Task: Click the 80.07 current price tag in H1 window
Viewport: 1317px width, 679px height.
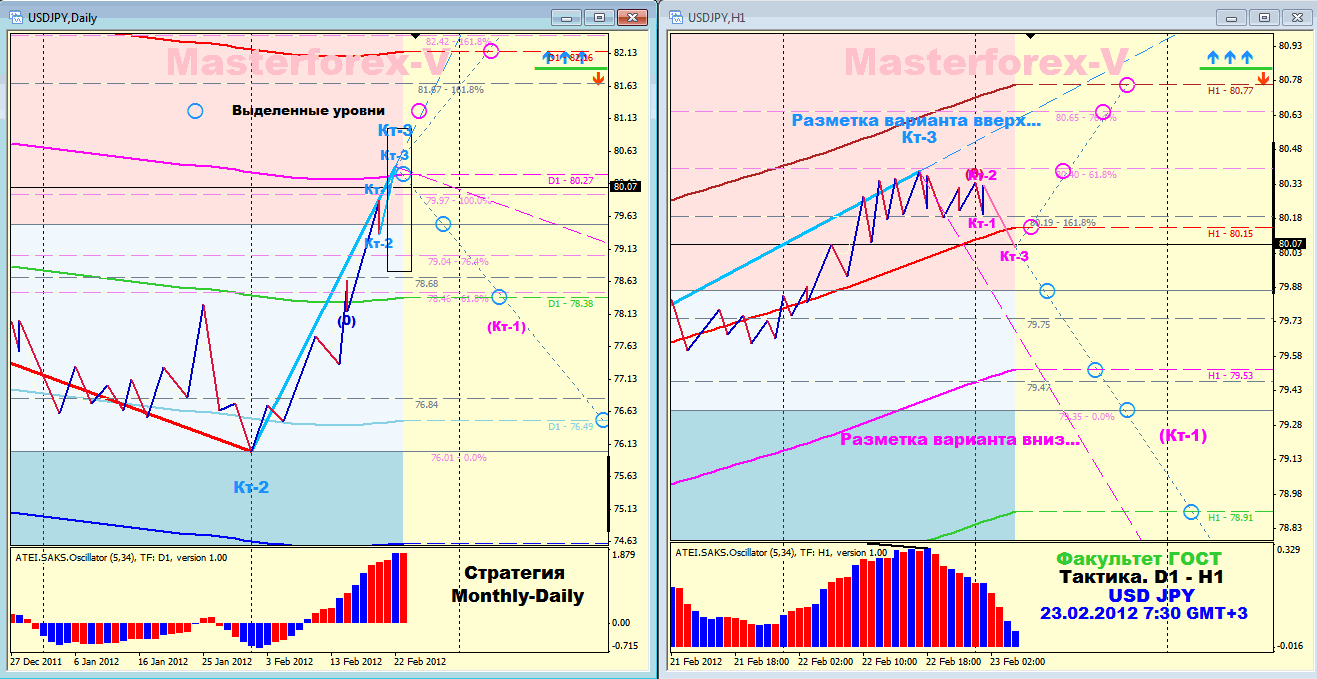Action: [1291, 243]
